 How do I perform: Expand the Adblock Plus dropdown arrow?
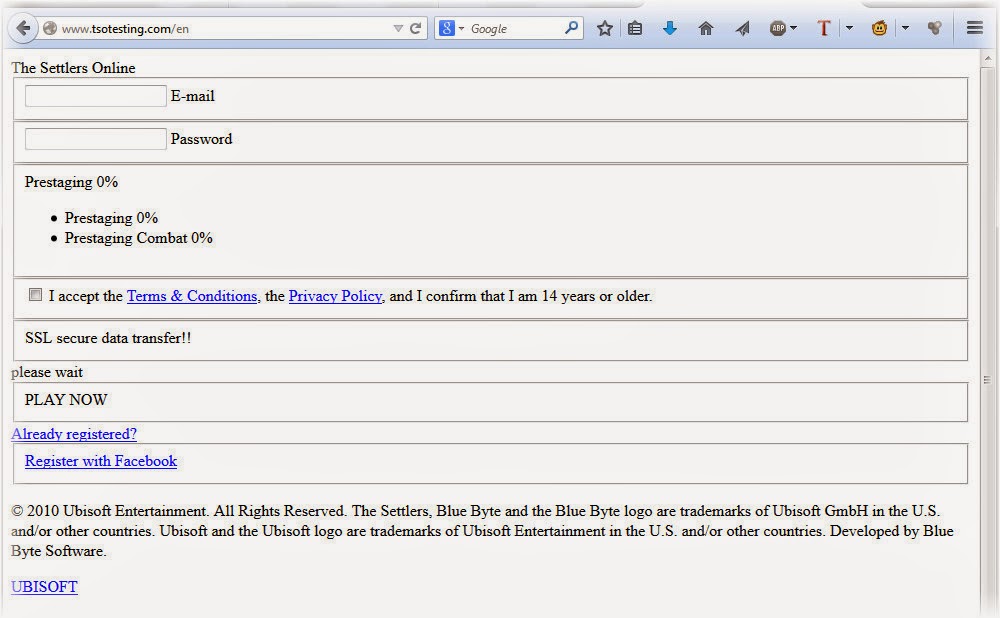click(x=793, y=28)
